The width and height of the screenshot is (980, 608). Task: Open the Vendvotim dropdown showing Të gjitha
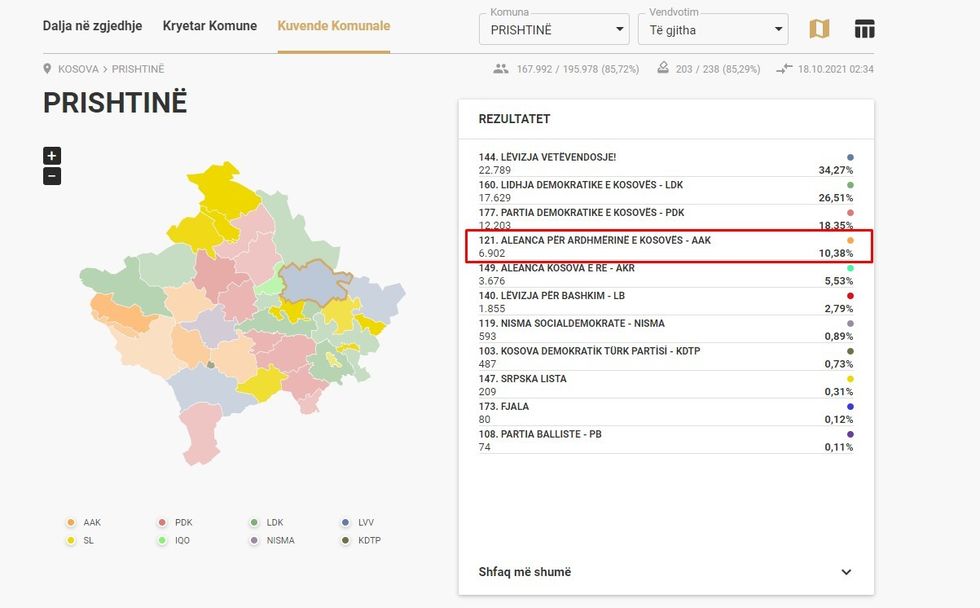(x=712, y=30)
